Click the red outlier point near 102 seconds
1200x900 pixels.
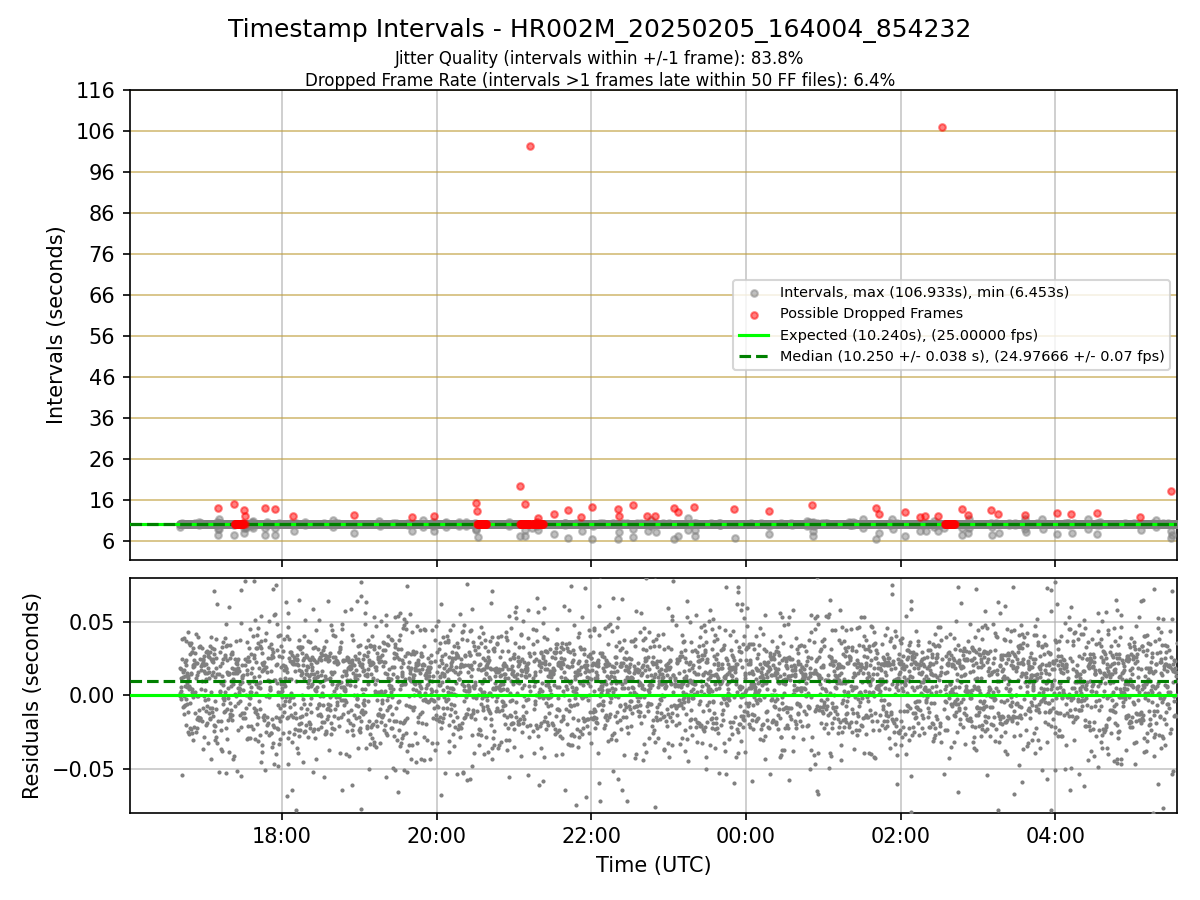[530, 146]
